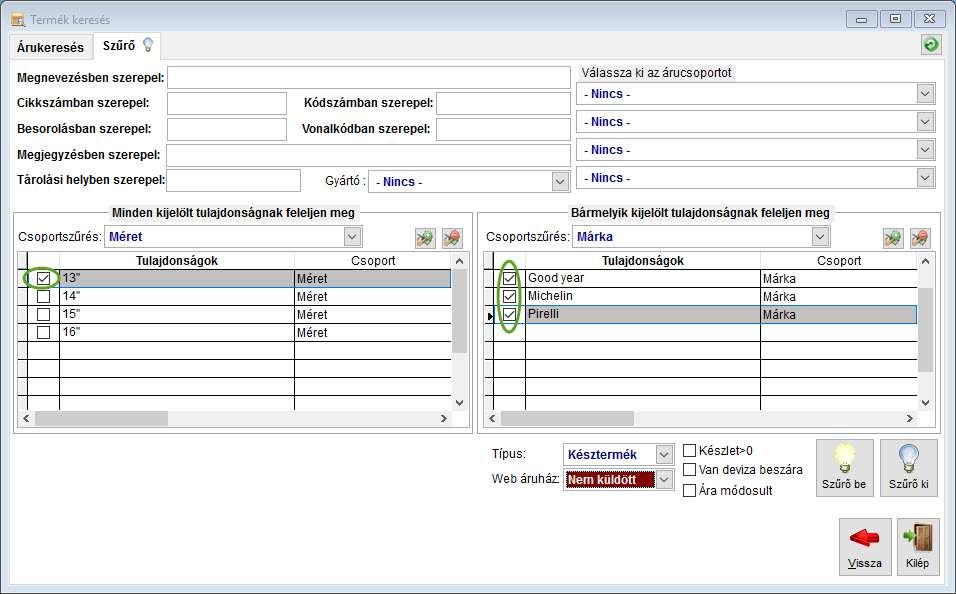Viewport: 956px width, 594px height.
Task: Click scroll-up arrow in Márka table
Action: (x=926, y=261)
